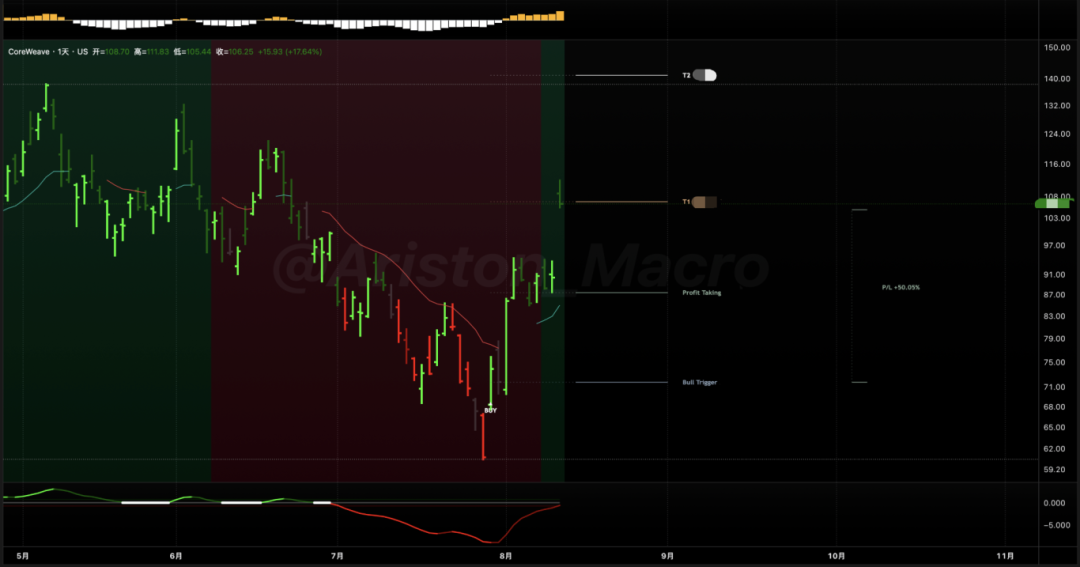Click the horizontal line beside Profit Taking label
The image size is (1080, 567).
621,293
